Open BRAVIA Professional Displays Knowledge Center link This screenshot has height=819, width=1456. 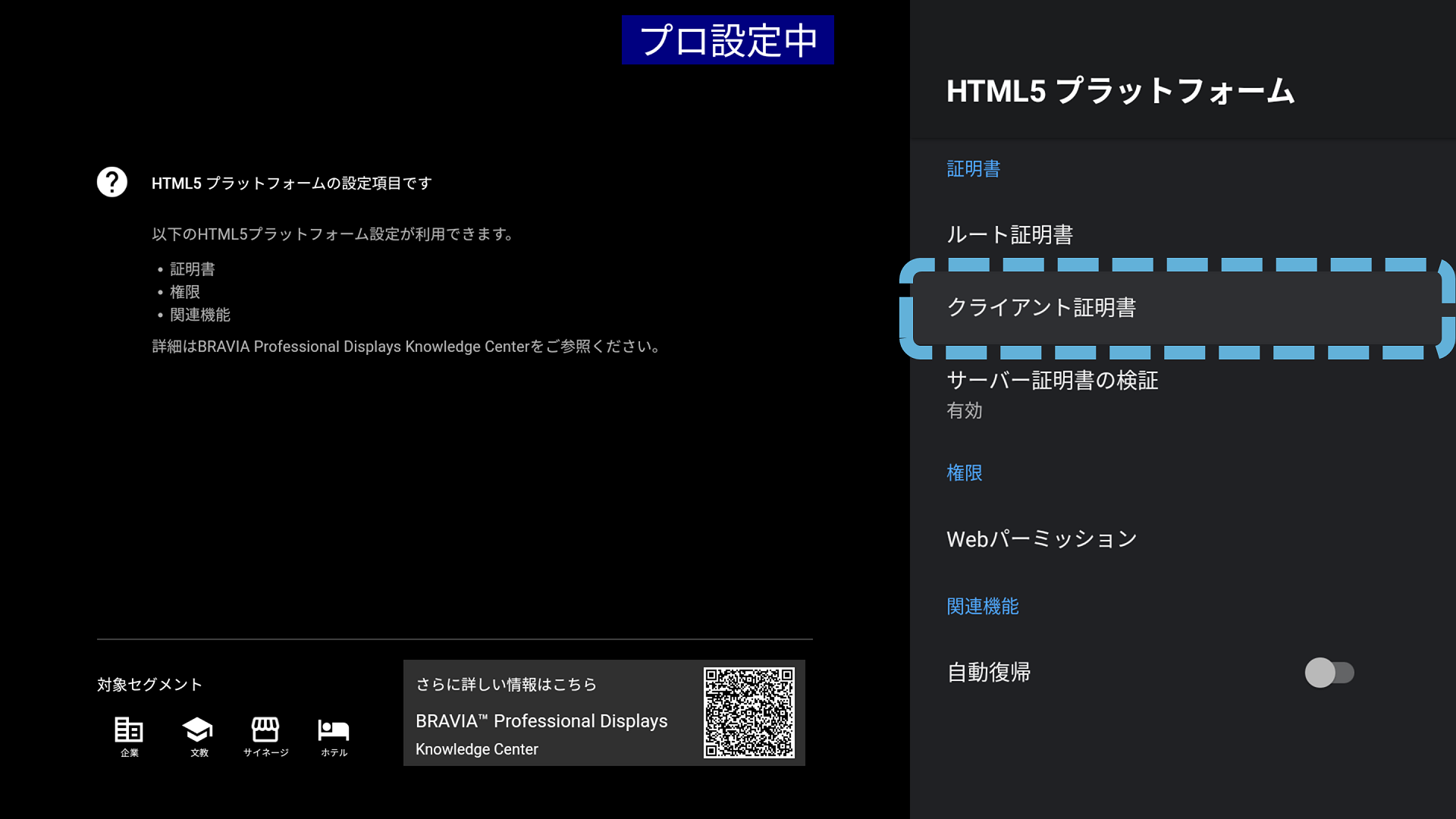tap(541, 733)
